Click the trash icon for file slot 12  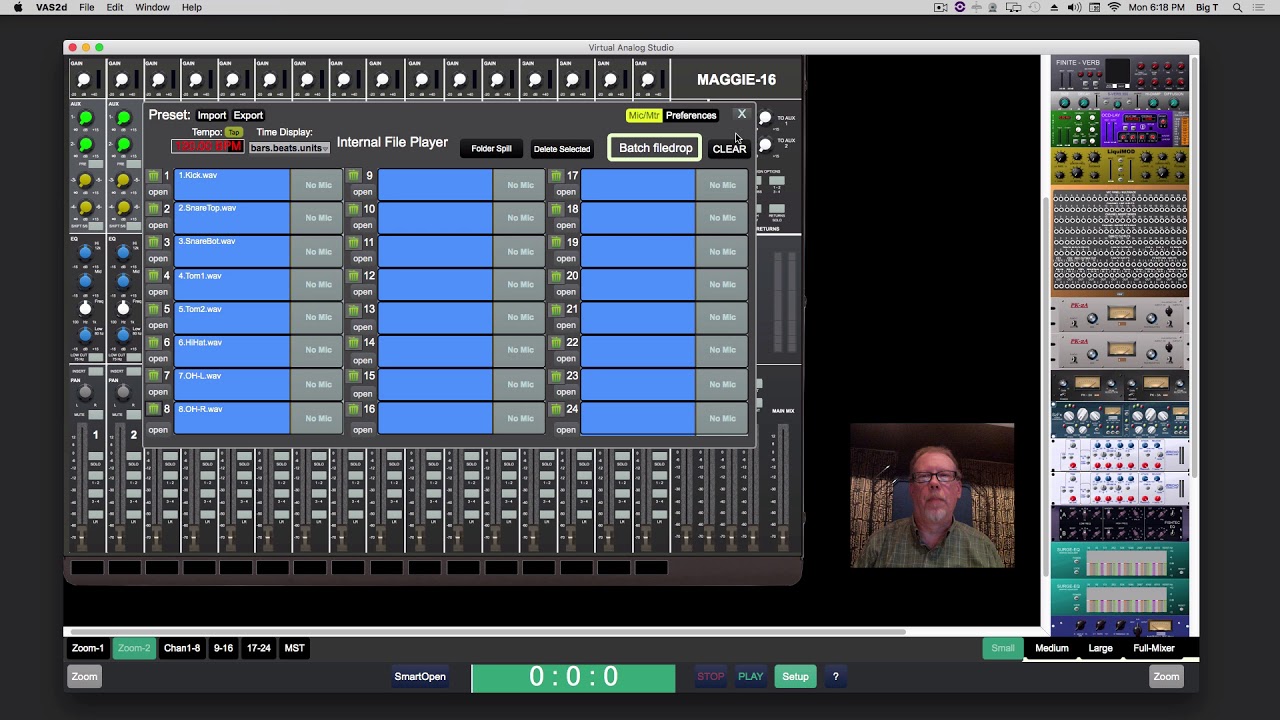353,276
